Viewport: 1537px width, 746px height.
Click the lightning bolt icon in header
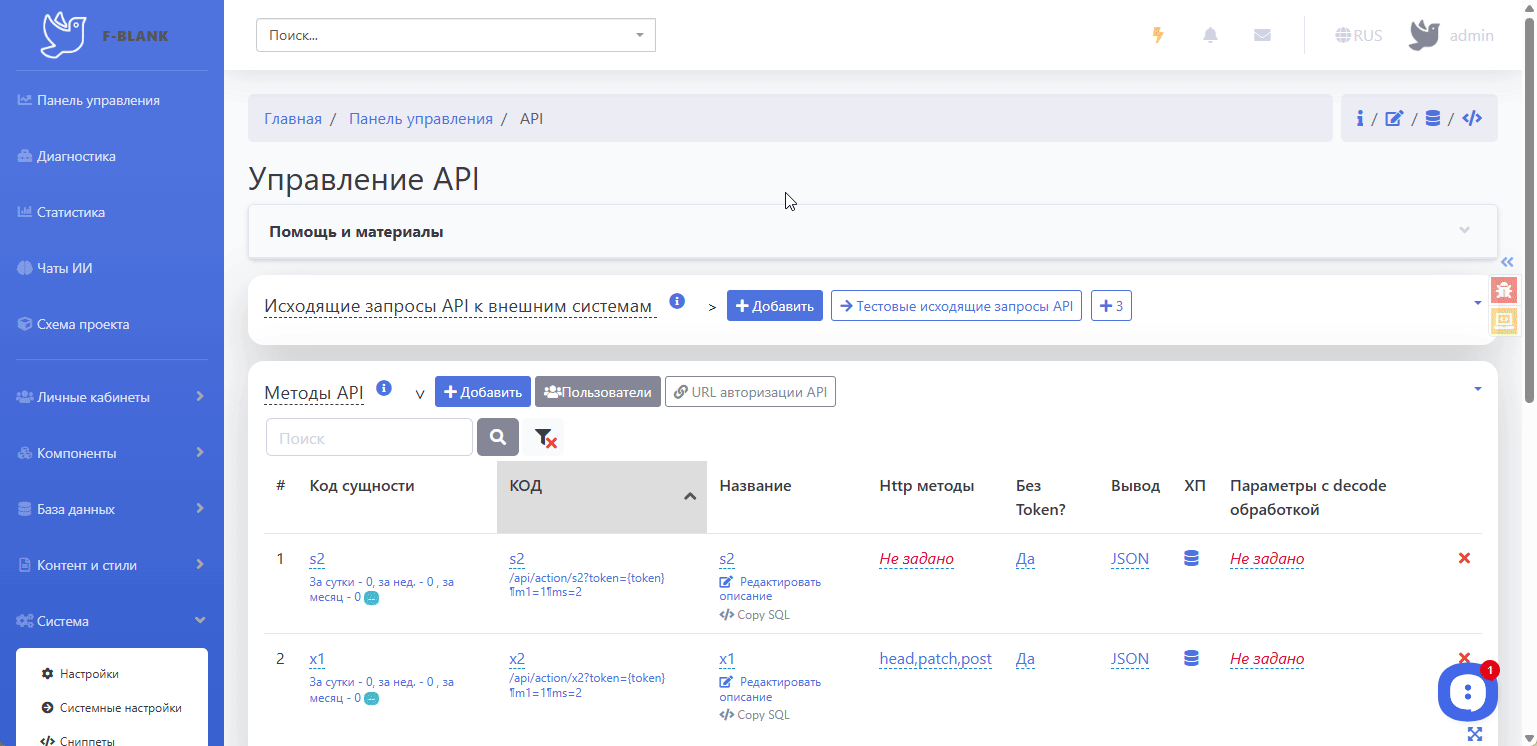point(1158,35)
